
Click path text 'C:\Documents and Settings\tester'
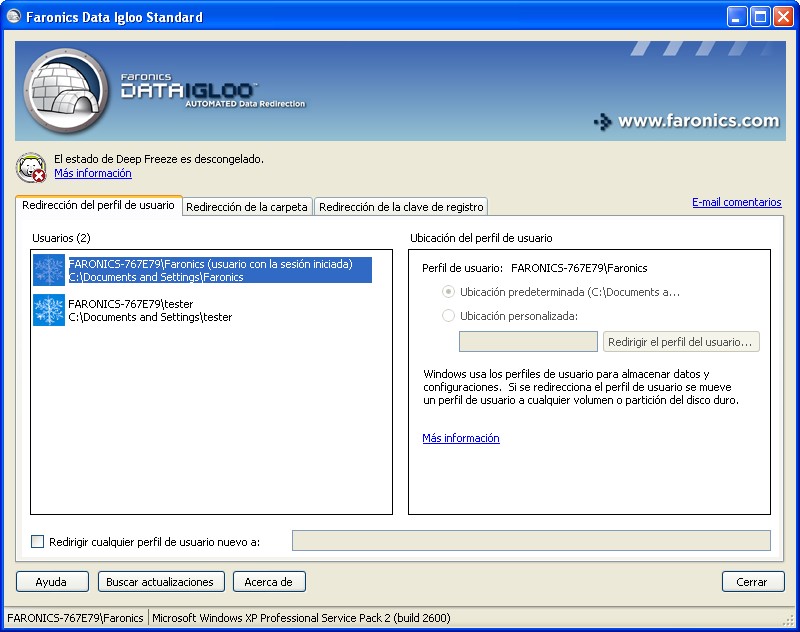(x=150, y=317)
